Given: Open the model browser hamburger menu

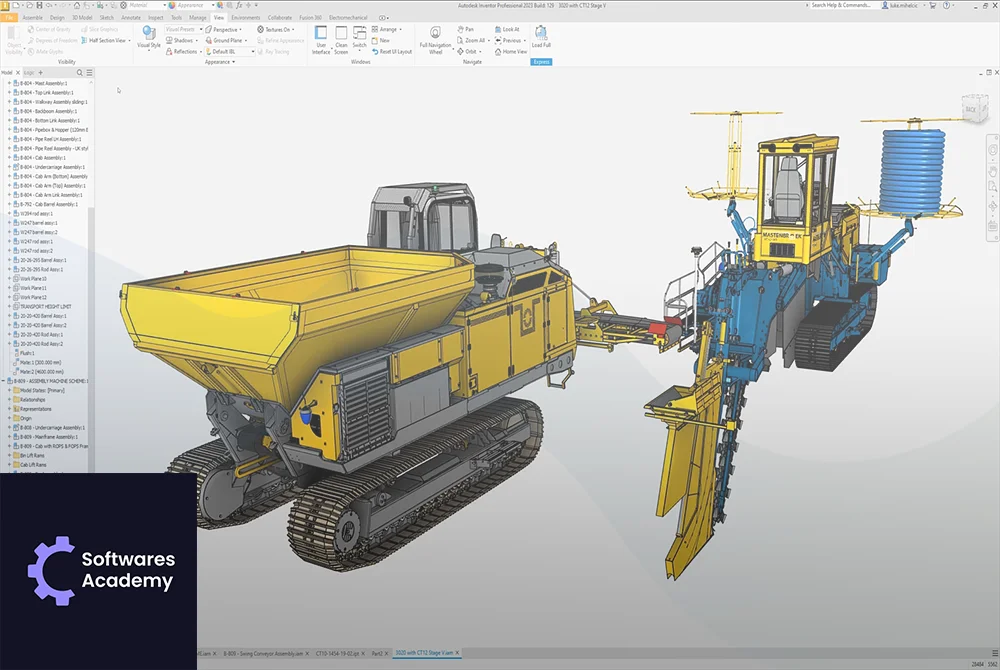Looking at the screenshot, I should (x=89, y=73).
